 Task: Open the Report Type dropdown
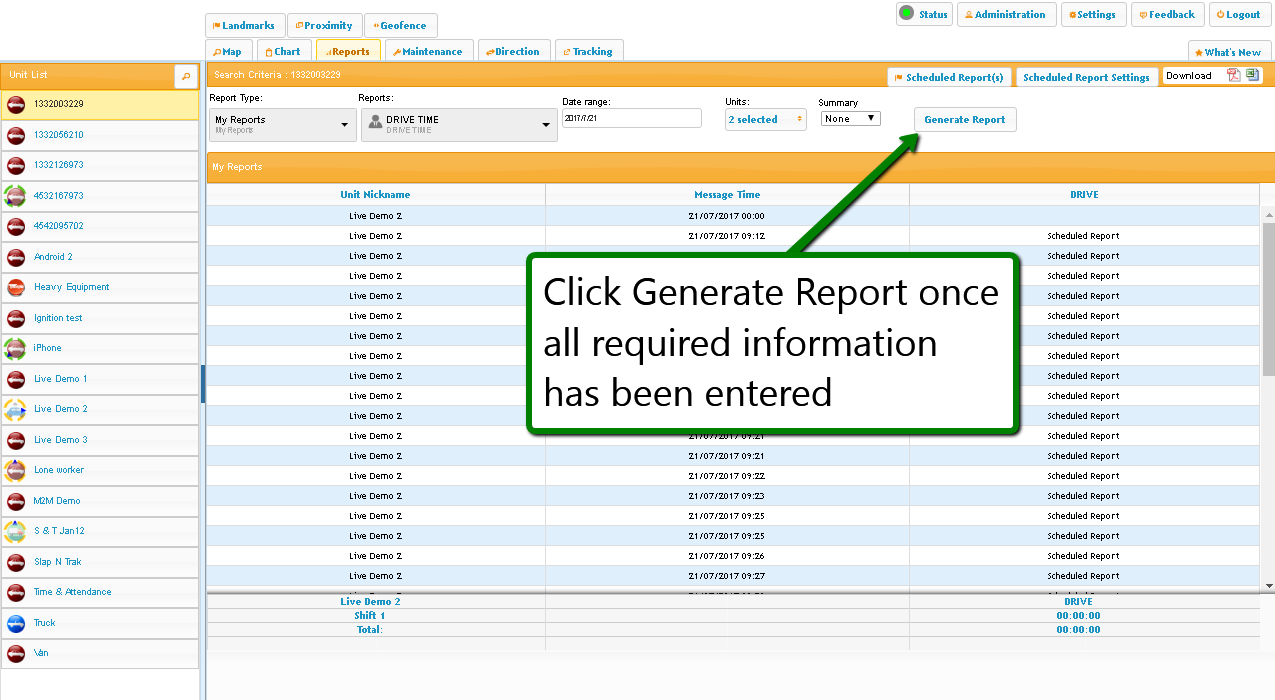point(282,124)
